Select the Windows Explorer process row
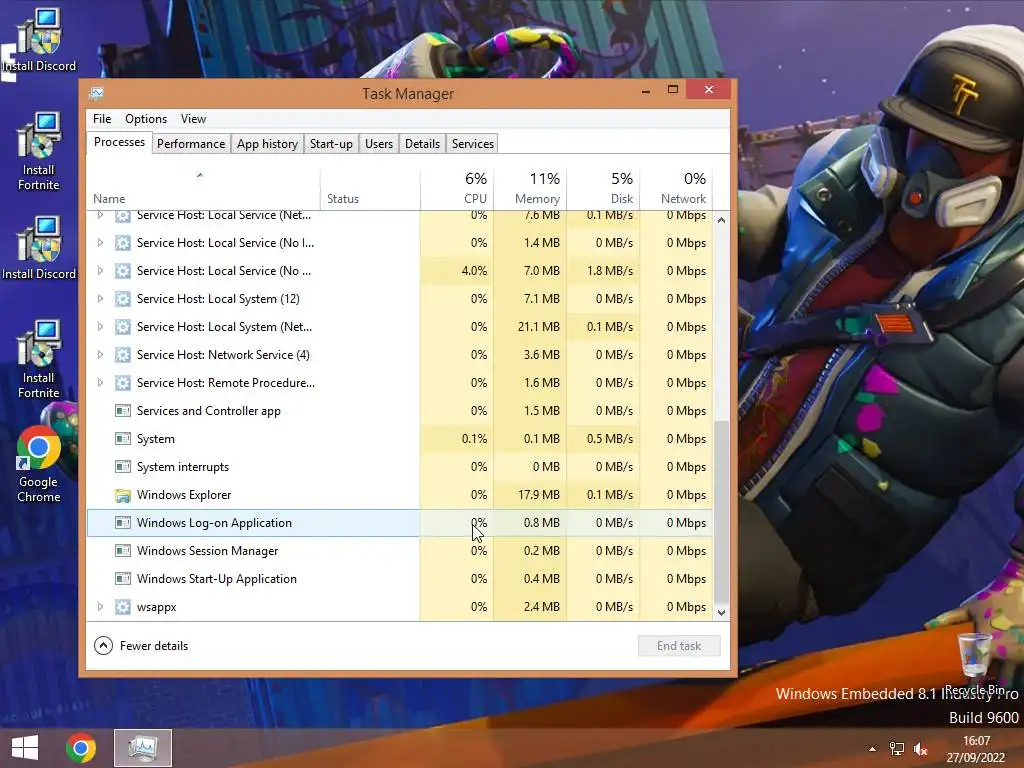 [x=400, y=495]
